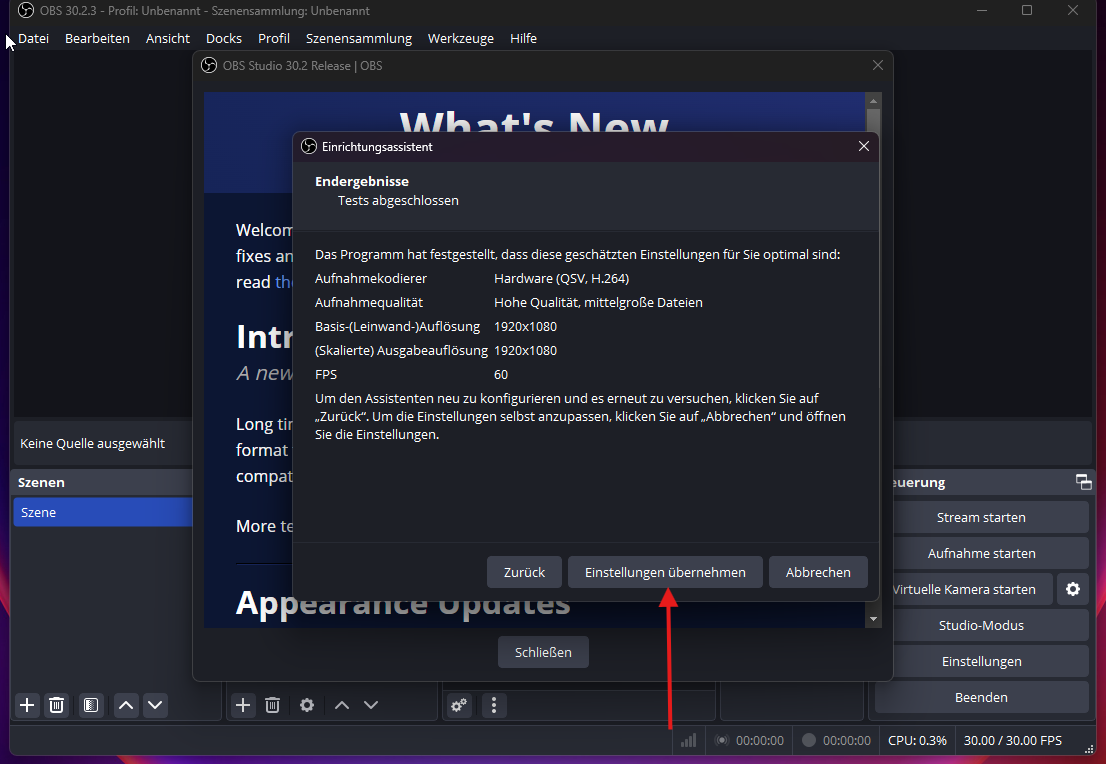The height and width of the screenshot is (764, 1106).
Task: Close the Einrichtungsassistent dialog with its X
Action: (864, 146)
